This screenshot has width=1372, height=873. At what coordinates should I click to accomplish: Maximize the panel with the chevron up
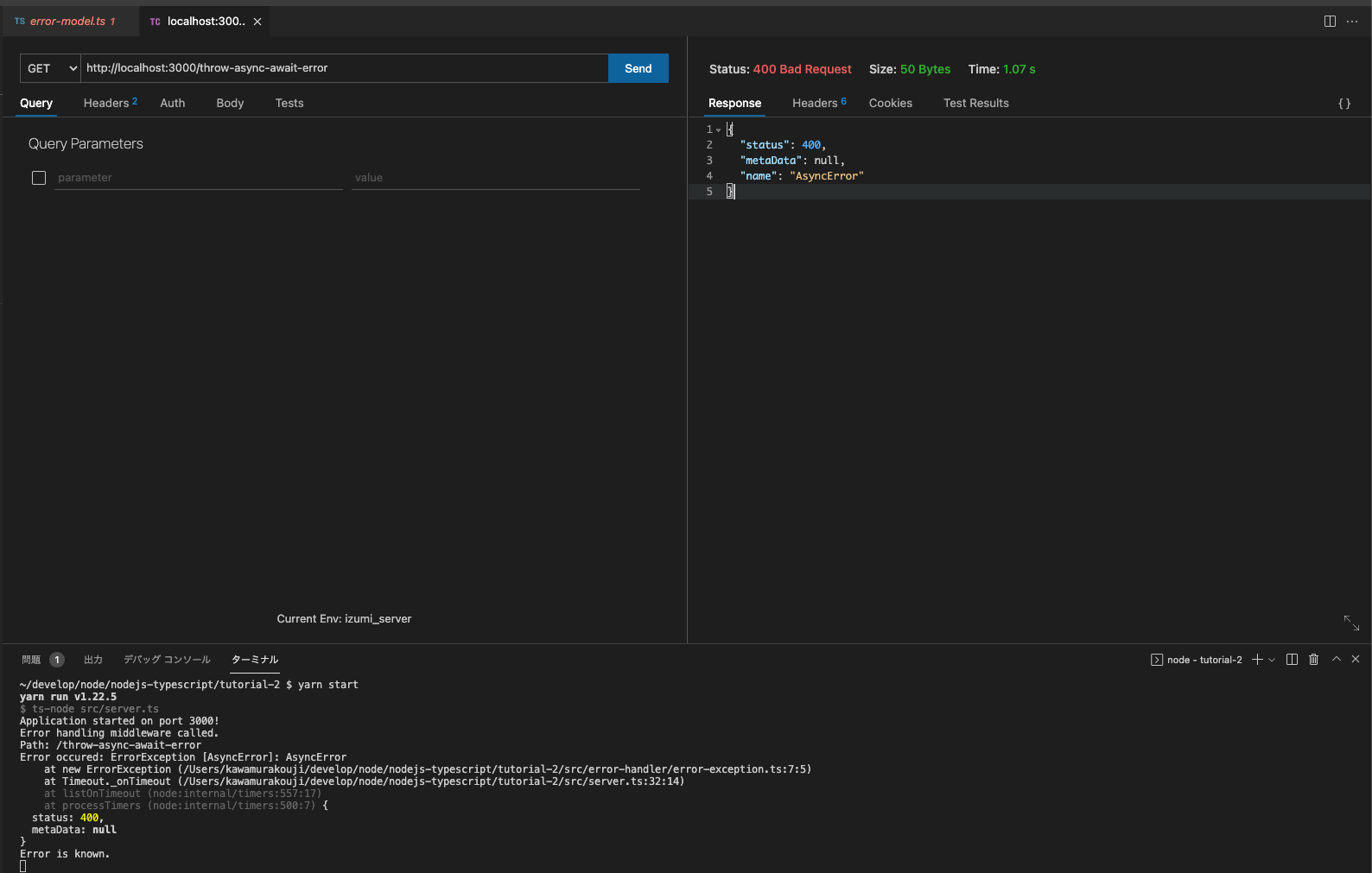click(1336, 659)
